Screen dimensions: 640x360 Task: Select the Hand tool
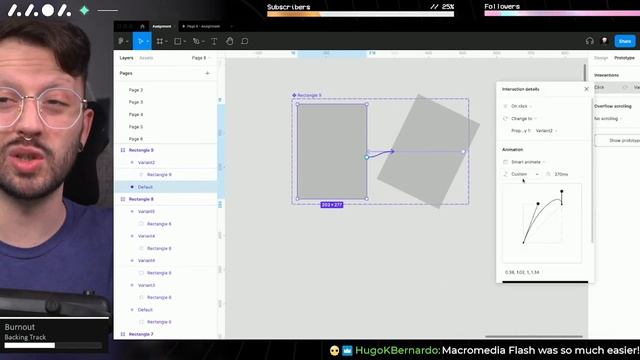[229, 41]
